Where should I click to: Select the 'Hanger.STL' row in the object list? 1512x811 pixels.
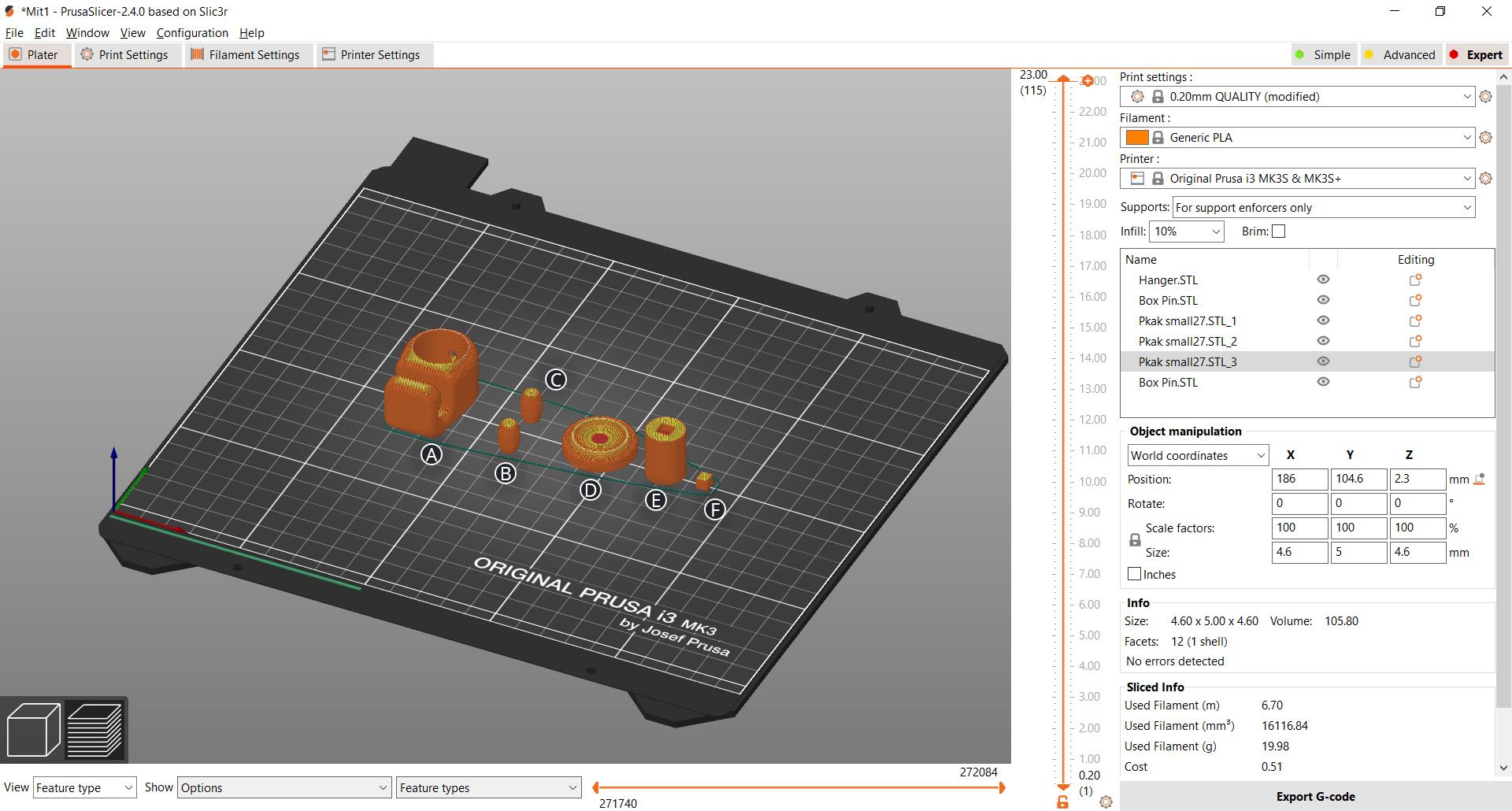click(x=1307, y=280)
